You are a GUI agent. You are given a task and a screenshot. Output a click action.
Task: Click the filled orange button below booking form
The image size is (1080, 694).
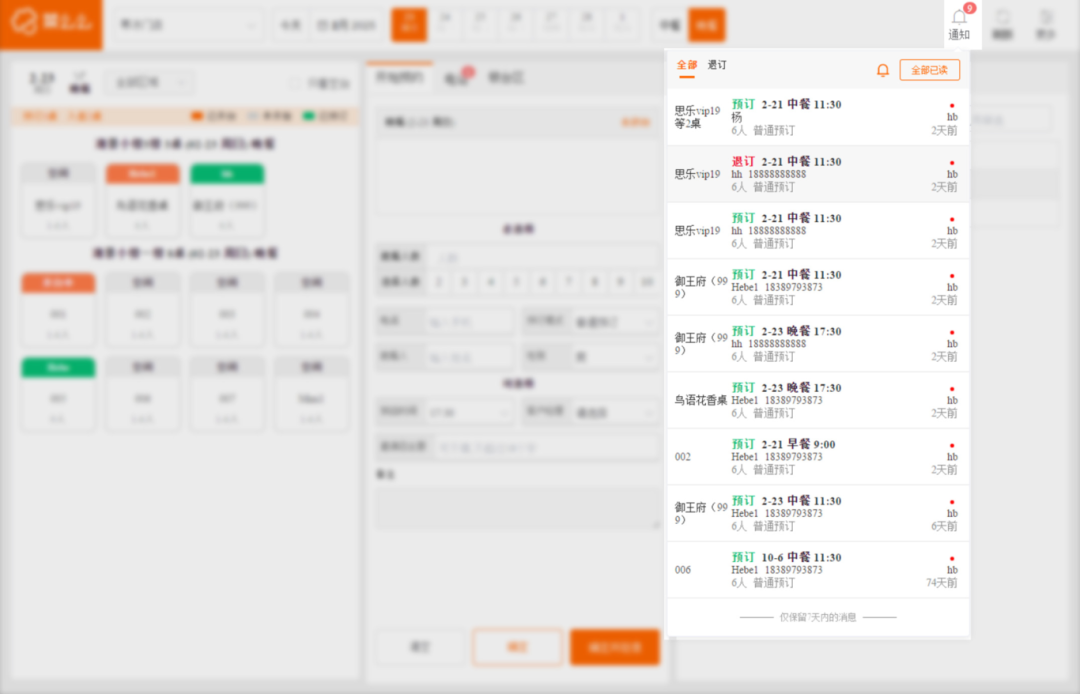615,647
